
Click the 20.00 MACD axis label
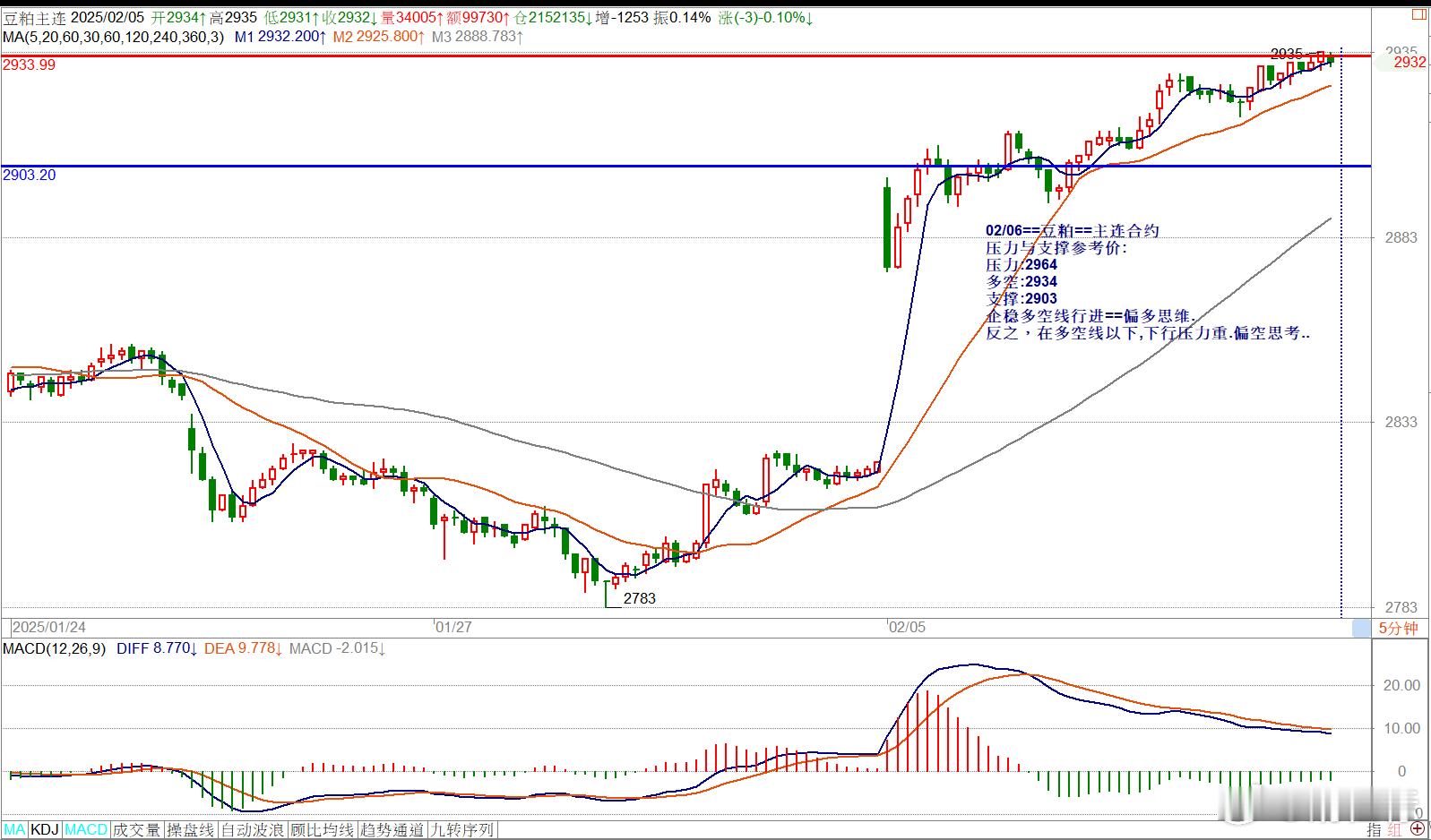click(1402, 685)
